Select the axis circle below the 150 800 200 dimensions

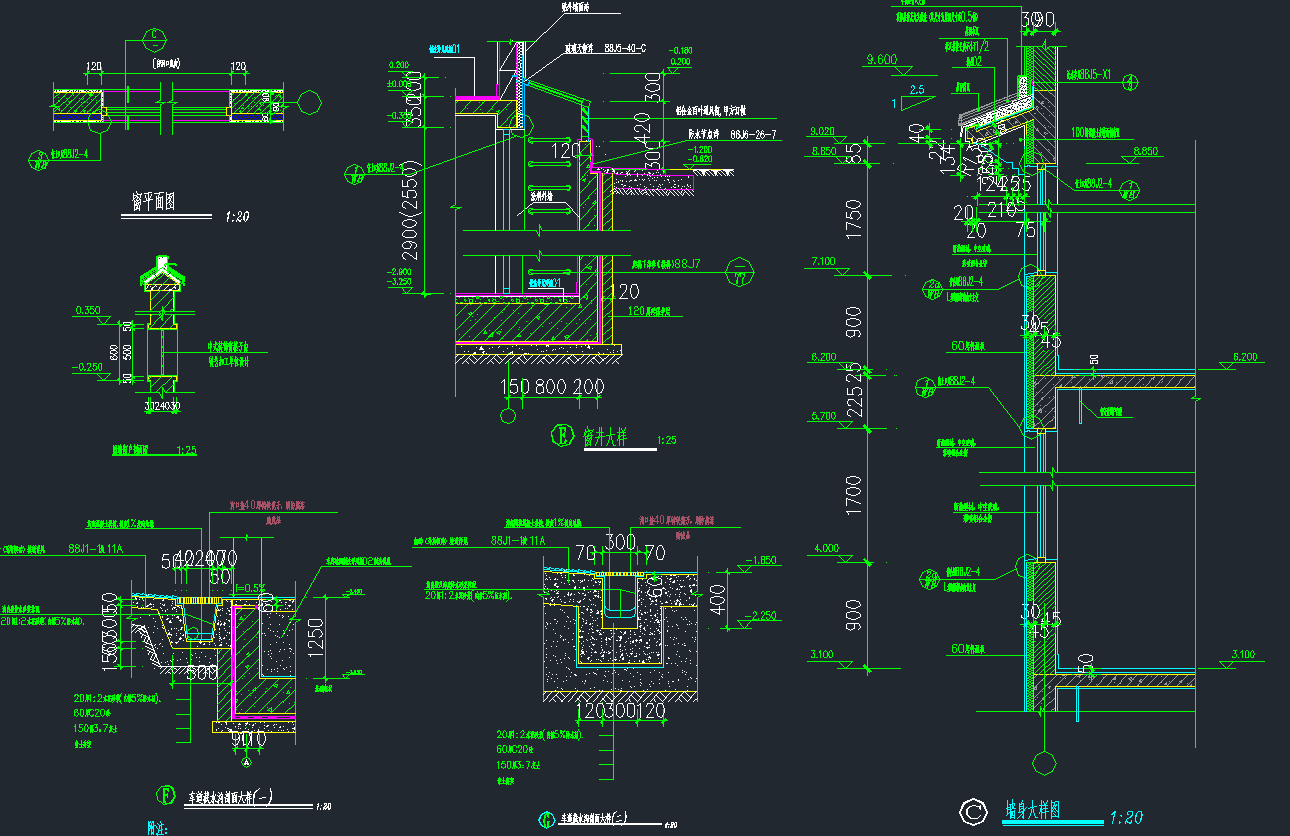point(508,414)
